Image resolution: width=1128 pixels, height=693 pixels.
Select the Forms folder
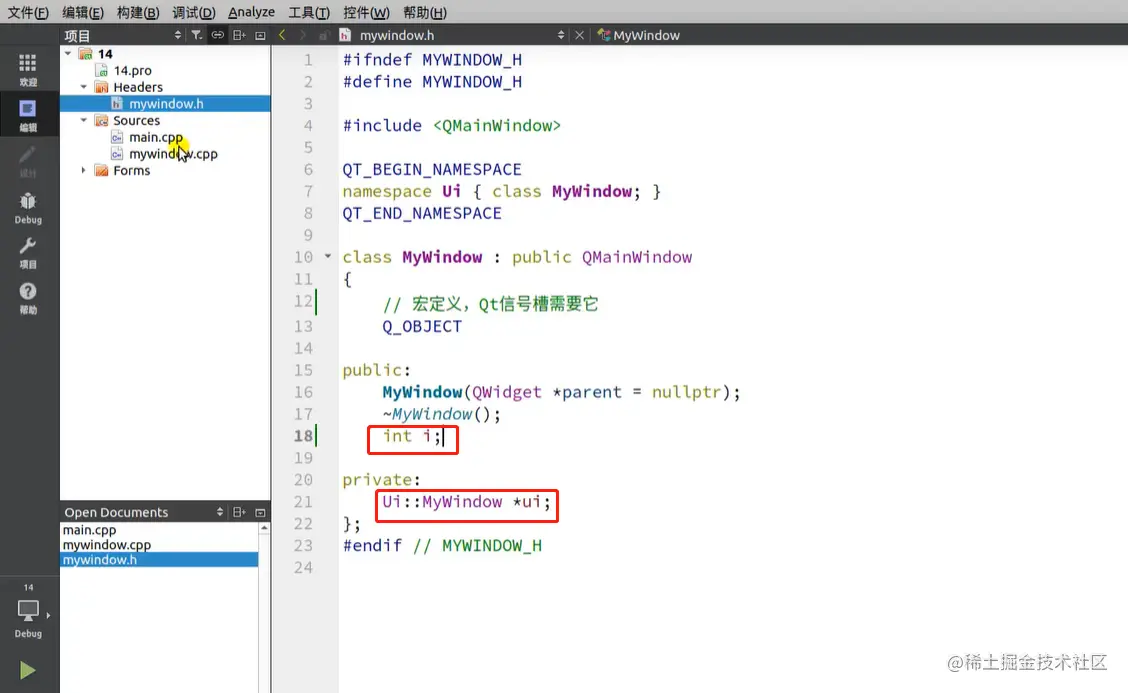tap(132, 170)
